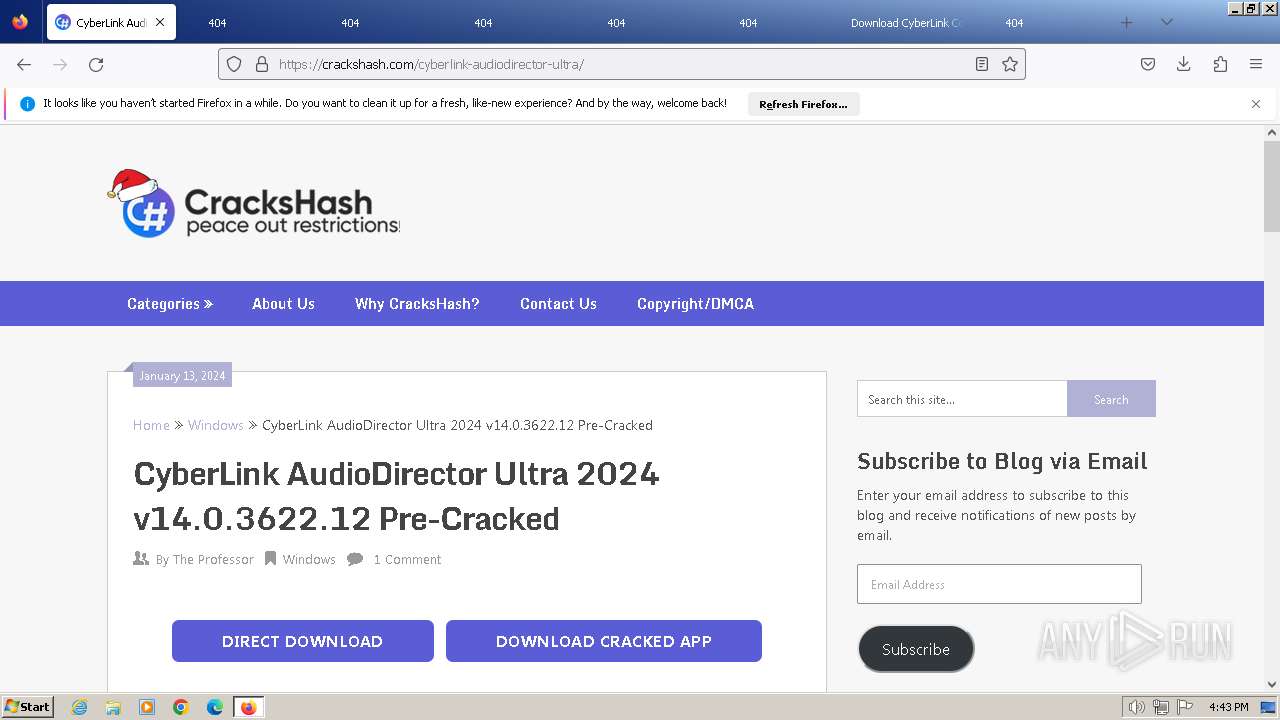This screenshot has height=720, width=1280.
Task: Click the DIRECT DOWNLOAD button
Action: 303,641
